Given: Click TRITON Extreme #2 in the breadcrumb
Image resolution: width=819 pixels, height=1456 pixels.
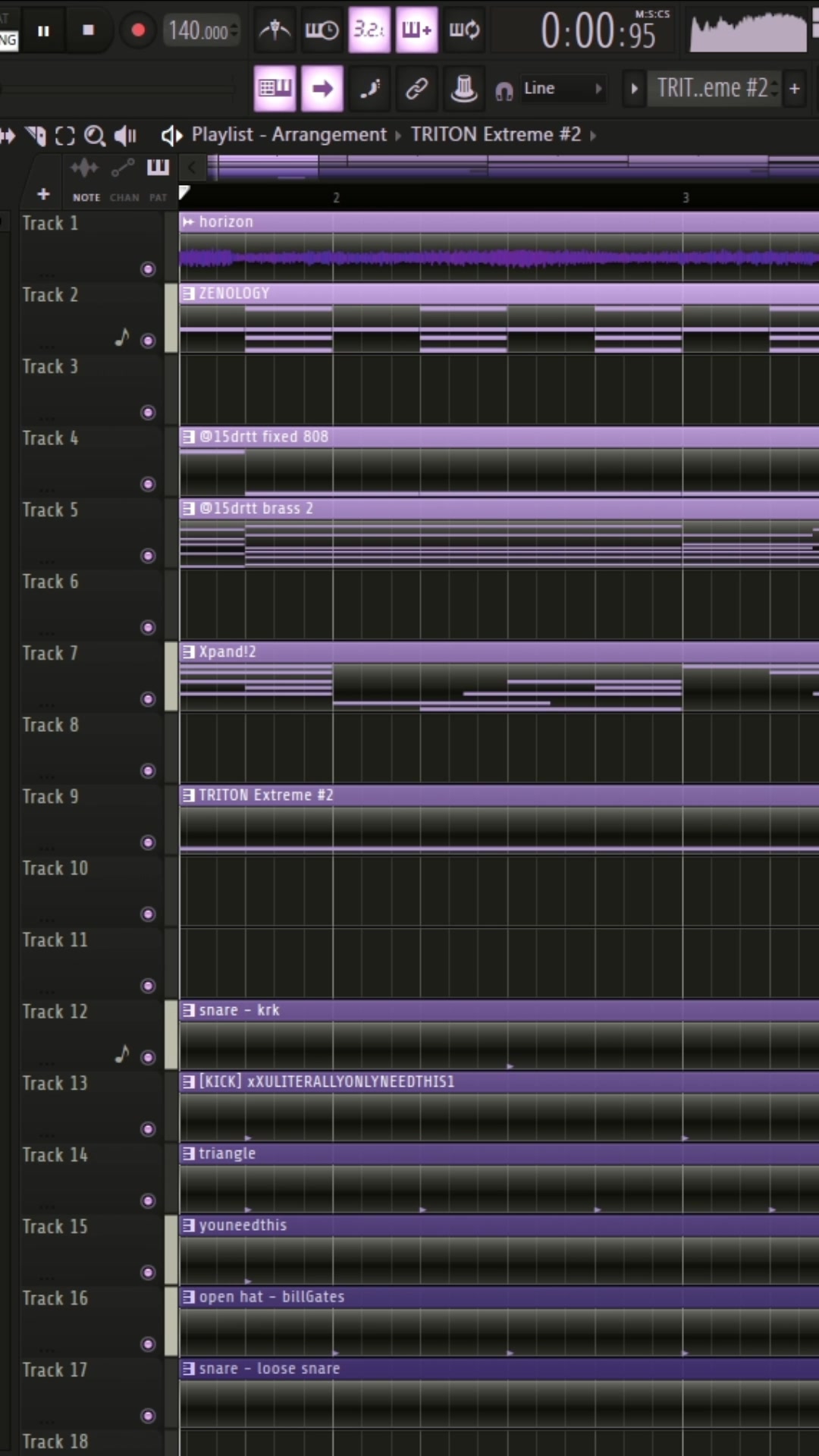Looking at the screenshot, I should [496, 135].
